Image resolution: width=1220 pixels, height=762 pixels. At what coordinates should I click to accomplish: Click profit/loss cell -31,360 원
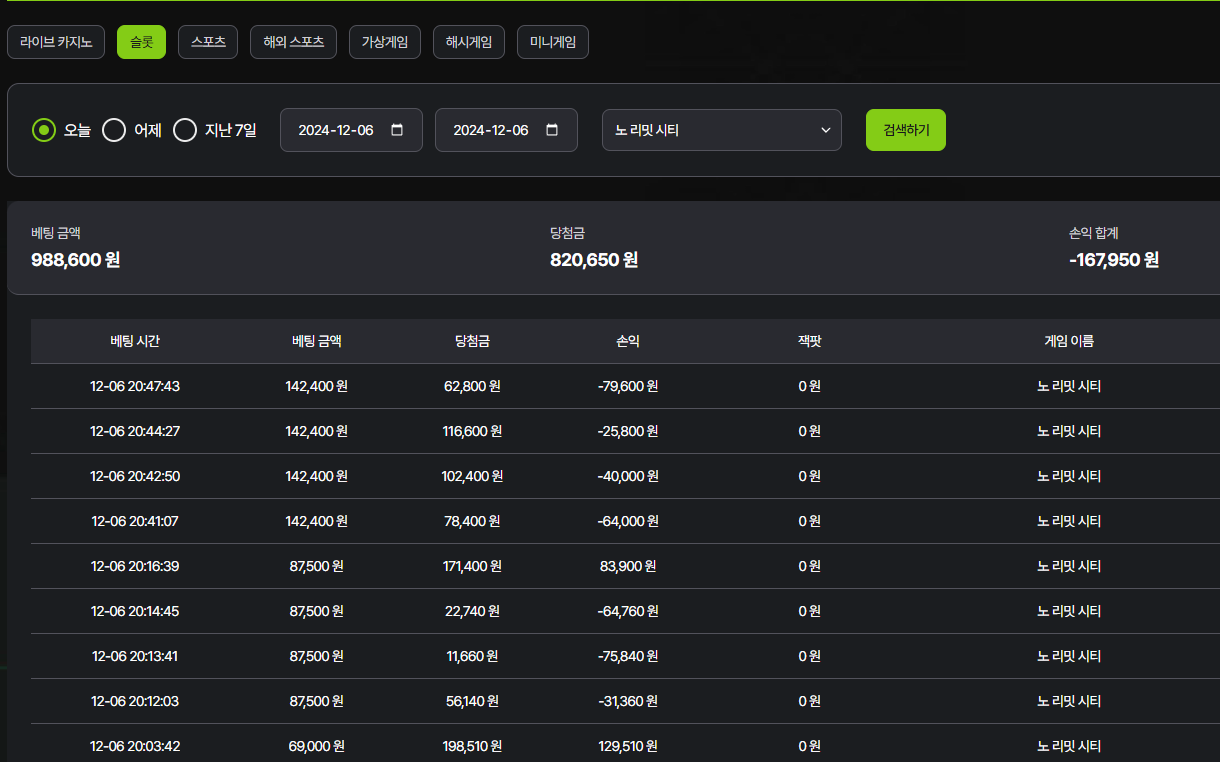[x=628, y=701]
